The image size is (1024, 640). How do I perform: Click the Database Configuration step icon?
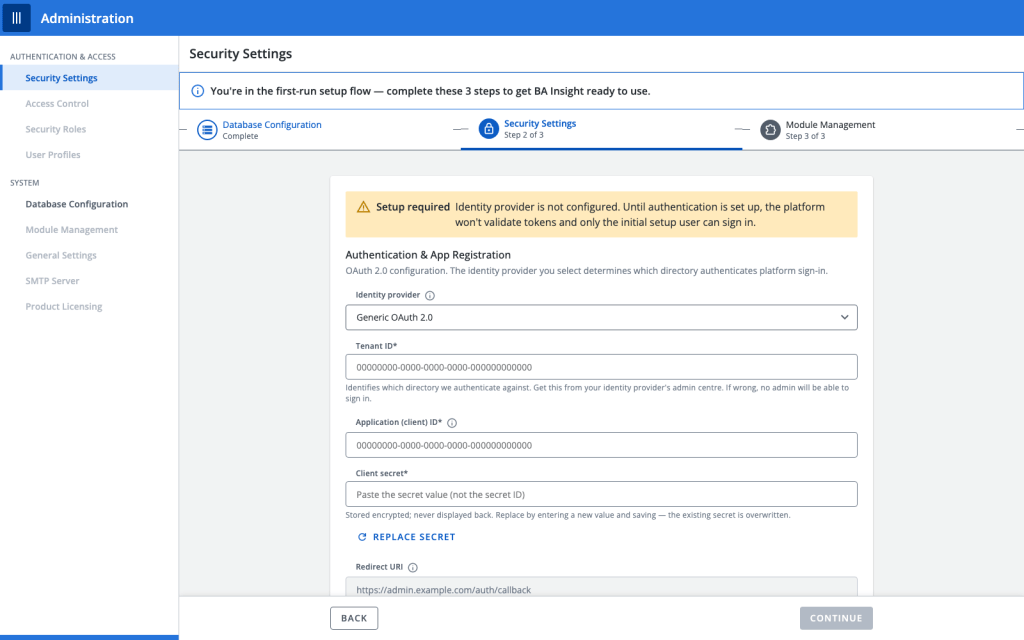click(207, 130)
